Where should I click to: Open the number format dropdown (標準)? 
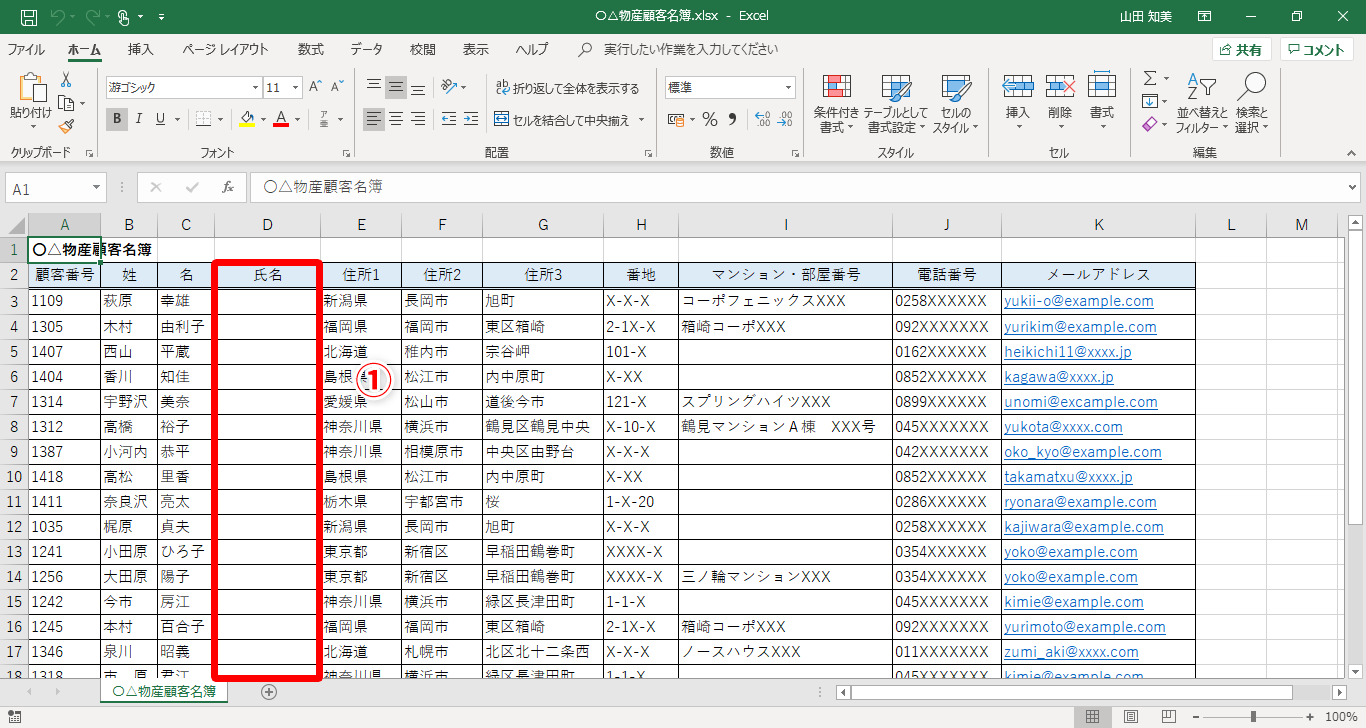coord(788,87)
